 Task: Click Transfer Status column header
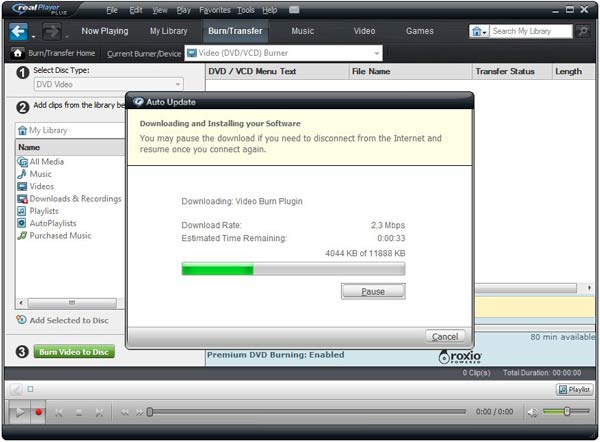point(512,72)
